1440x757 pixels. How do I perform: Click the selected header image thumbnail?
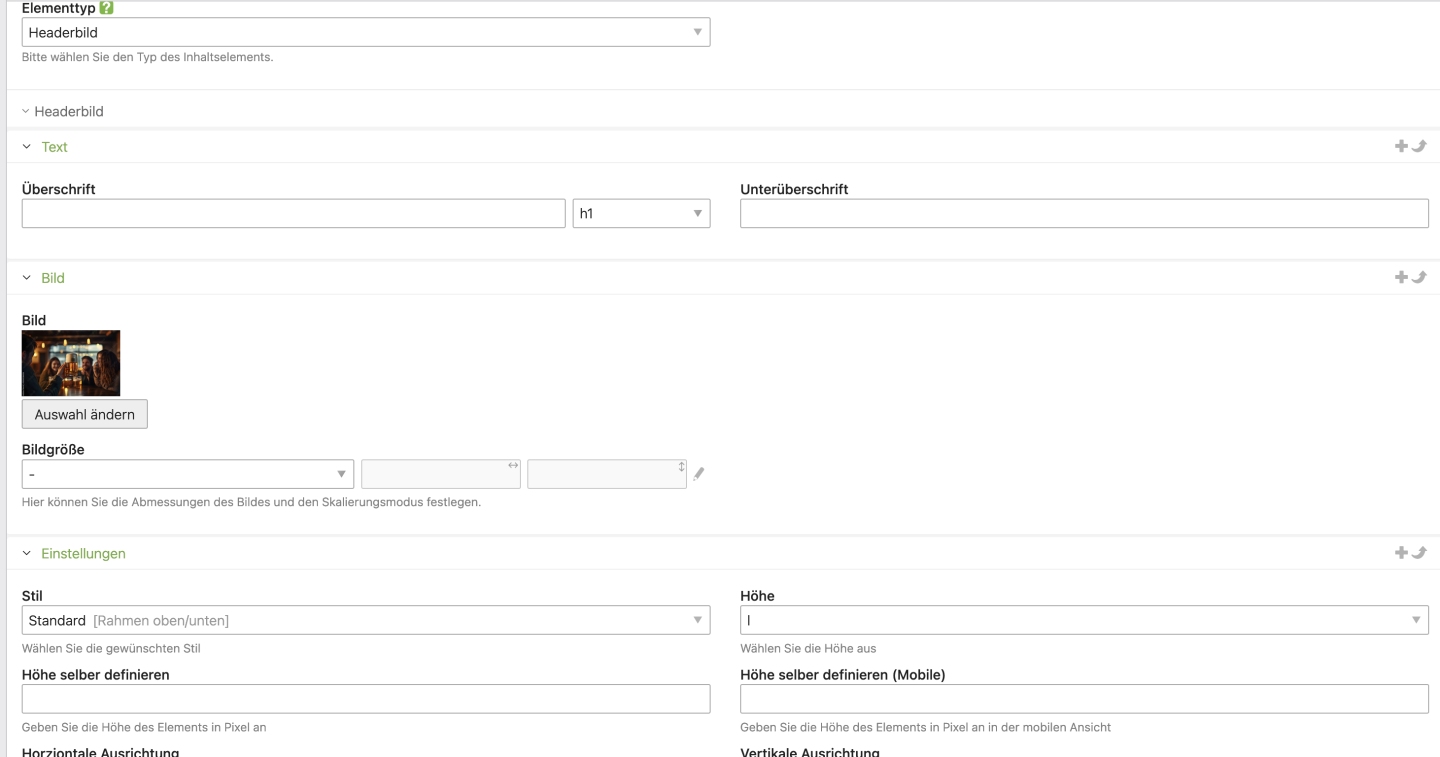click(x=71, y=363)
